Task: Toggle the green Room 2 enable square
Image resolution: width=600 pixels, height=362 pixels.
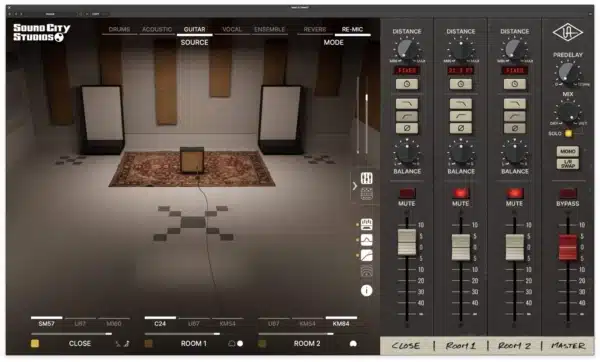Action: pyautogui.click(x=262, y=343)
